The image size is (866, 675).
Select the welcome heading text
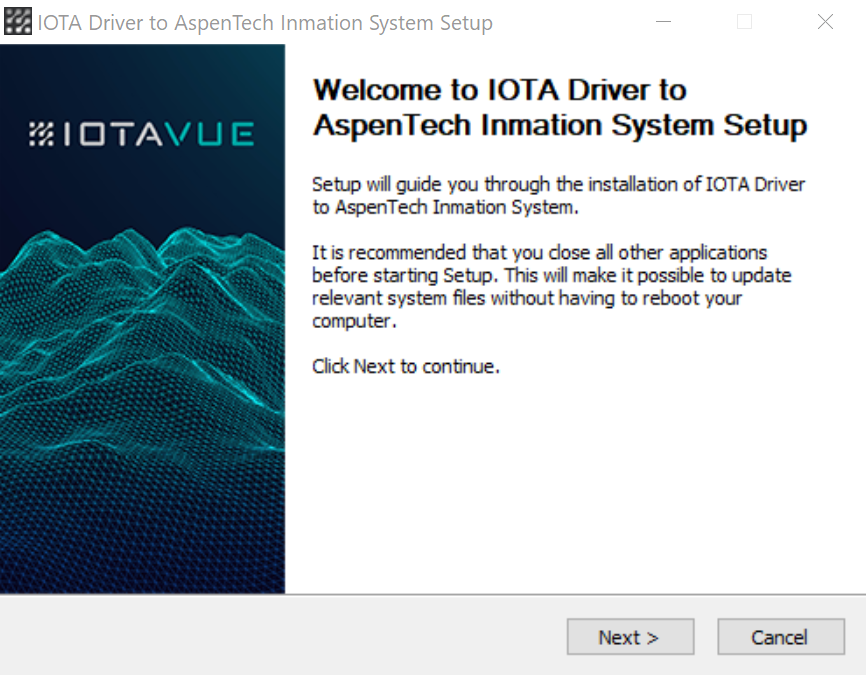[x=560, y=107]
